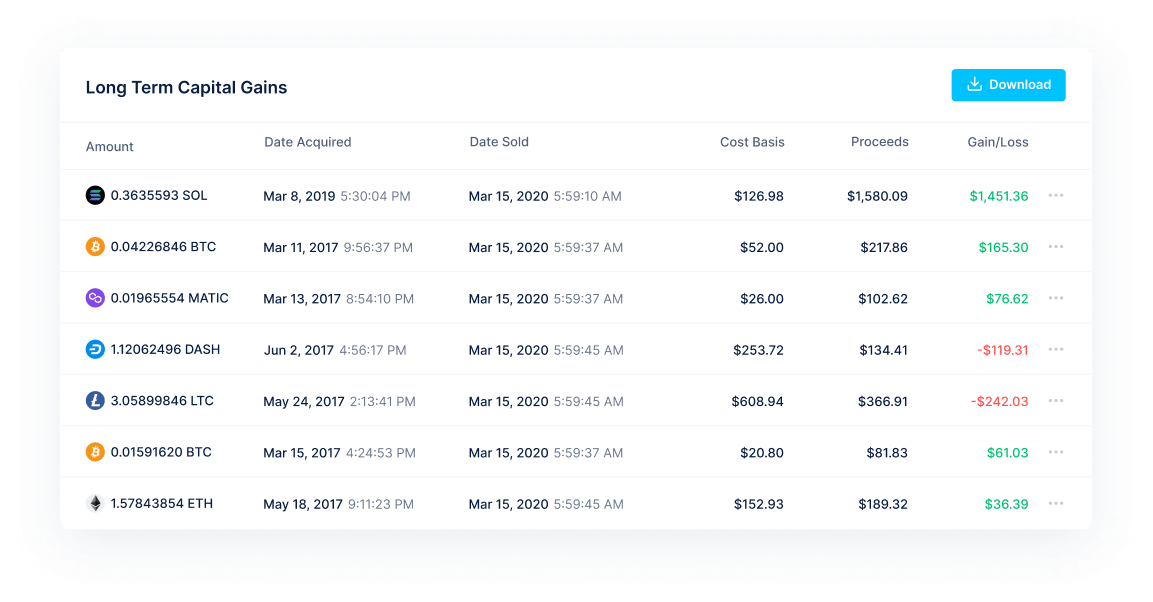Click the green $1,451.36 gain value
Image resolution: width=1153 pixels, height=602 pixels.
998,195
